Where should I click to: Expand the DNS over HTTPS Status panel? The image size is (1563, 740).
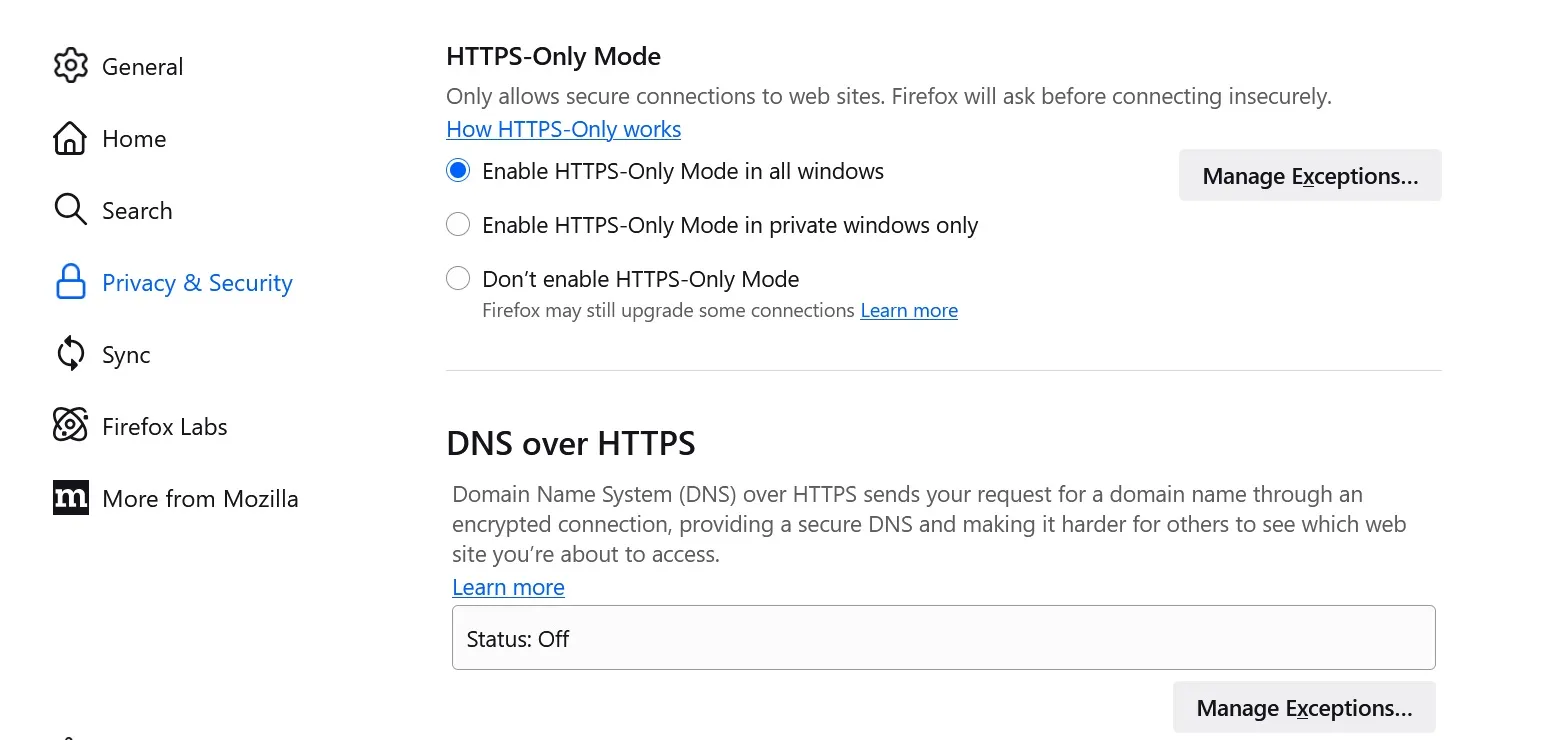[x=943, y=637]
